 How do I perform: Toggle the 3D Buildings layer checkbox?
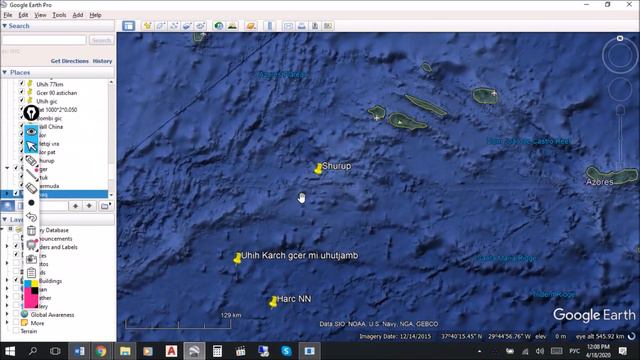coord(16,280)
